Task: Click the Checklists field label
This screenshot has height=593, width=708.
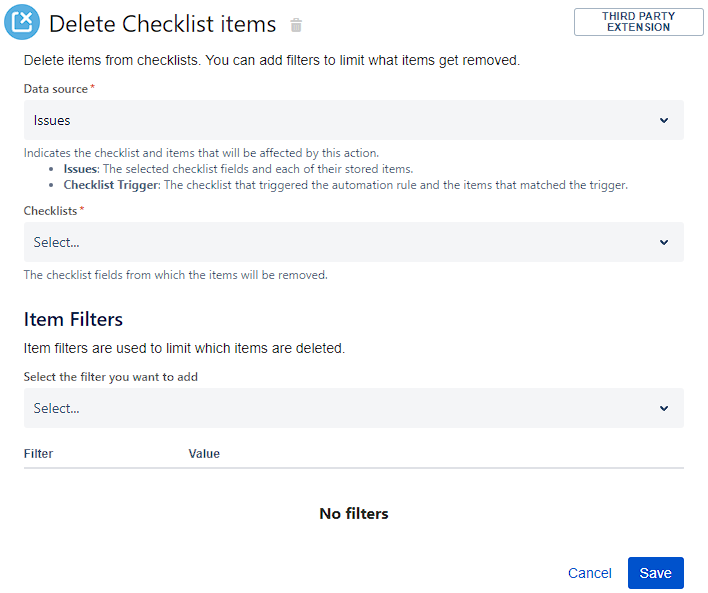Action: (51, 211)
